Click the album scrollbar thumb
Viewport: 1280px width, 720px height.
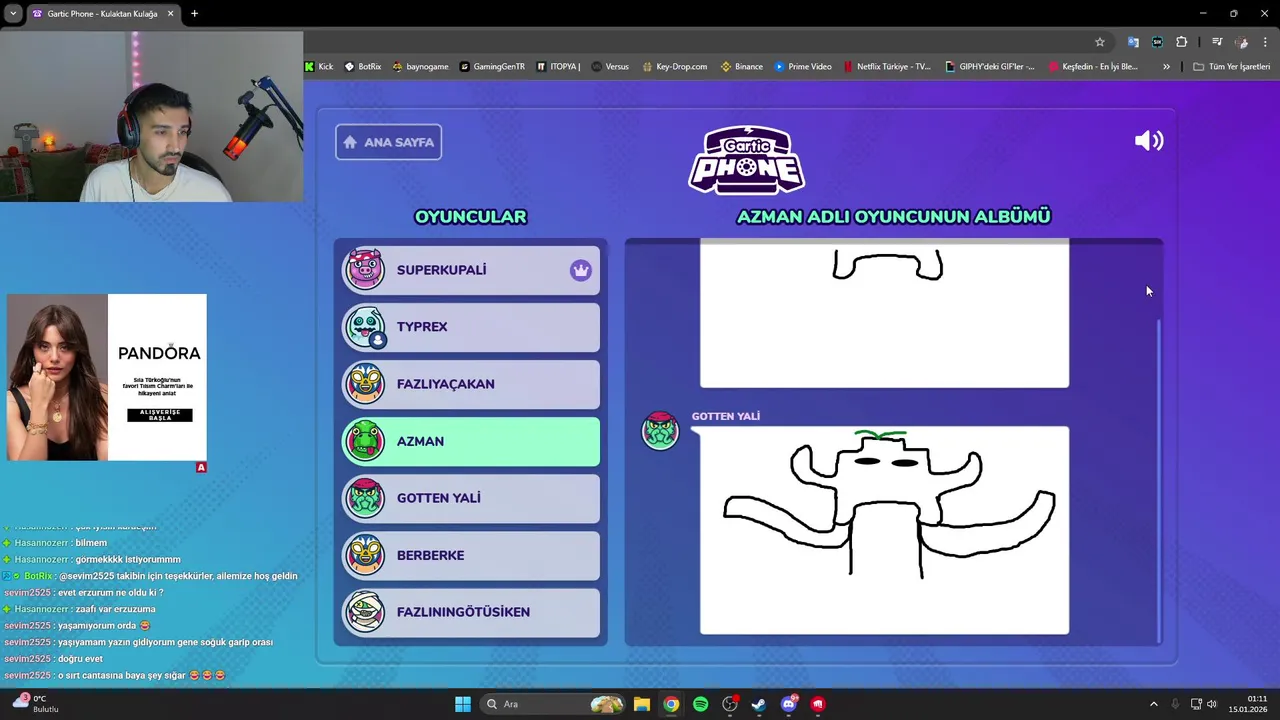1159,480
